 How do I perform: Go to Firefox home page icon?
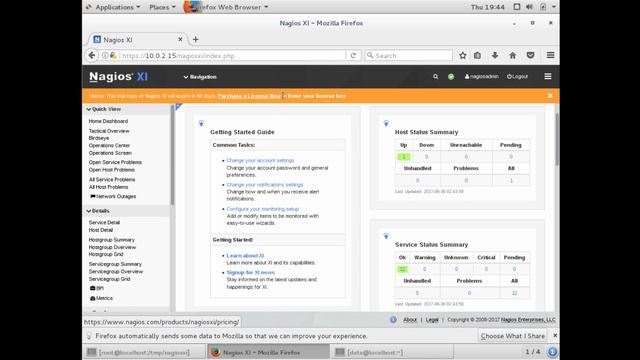tap(513, 55)
